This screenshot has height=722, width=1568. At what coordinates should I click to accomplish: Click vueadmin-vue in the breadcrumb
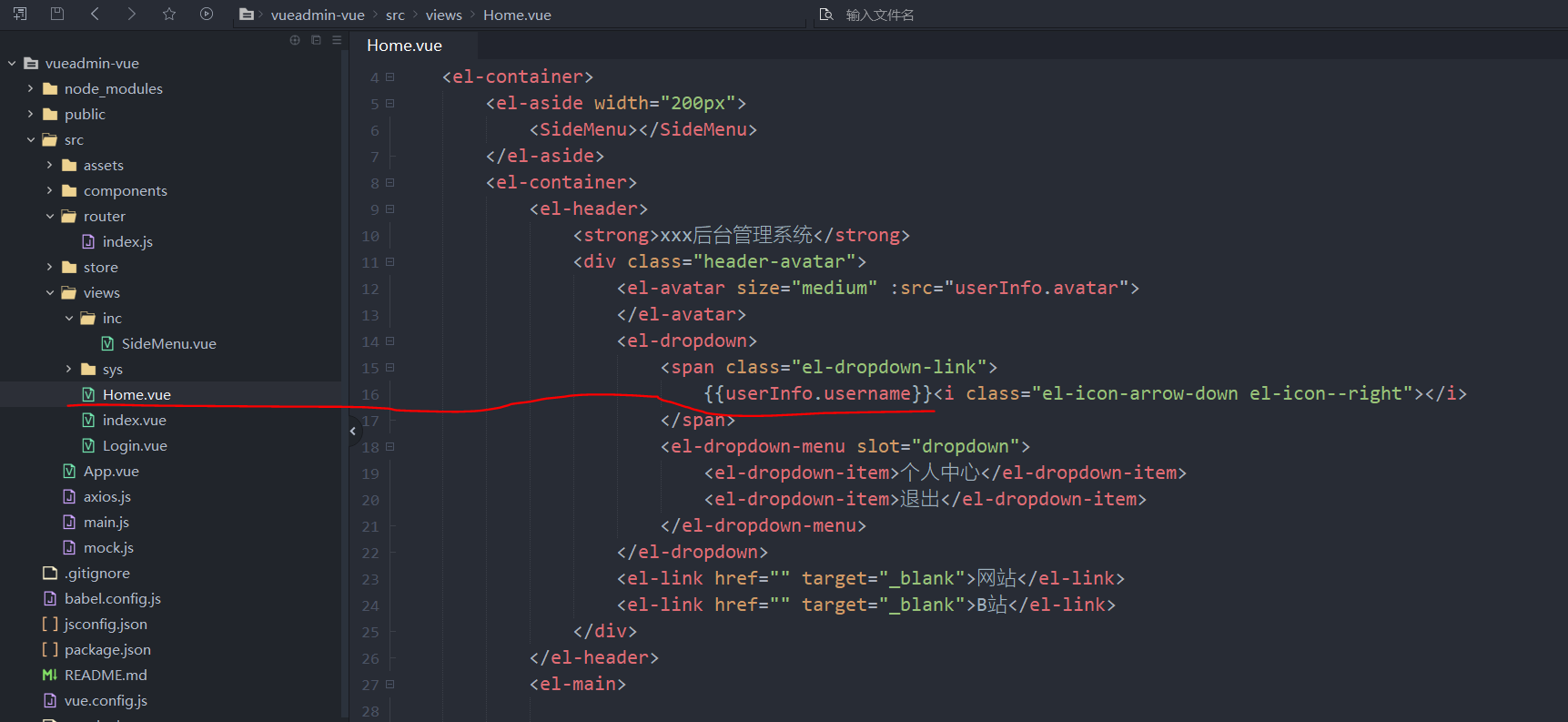pyautogui.click(x=318, y=15)
